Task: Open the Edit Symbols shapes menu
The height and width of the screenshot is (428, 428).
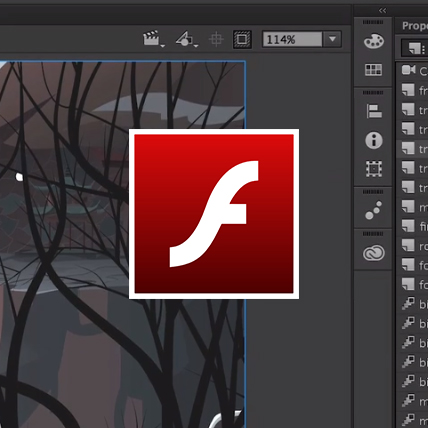Action: pos(186,39)
